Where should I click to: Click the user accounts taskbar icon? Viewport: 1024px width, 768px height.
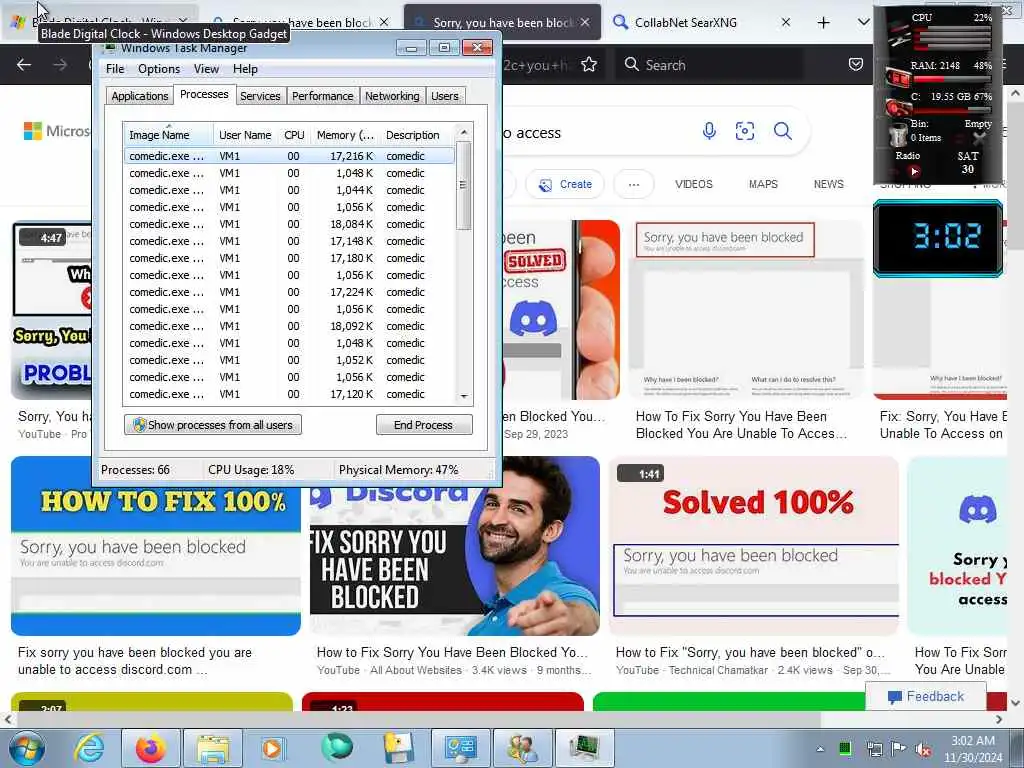click(522, 748)
